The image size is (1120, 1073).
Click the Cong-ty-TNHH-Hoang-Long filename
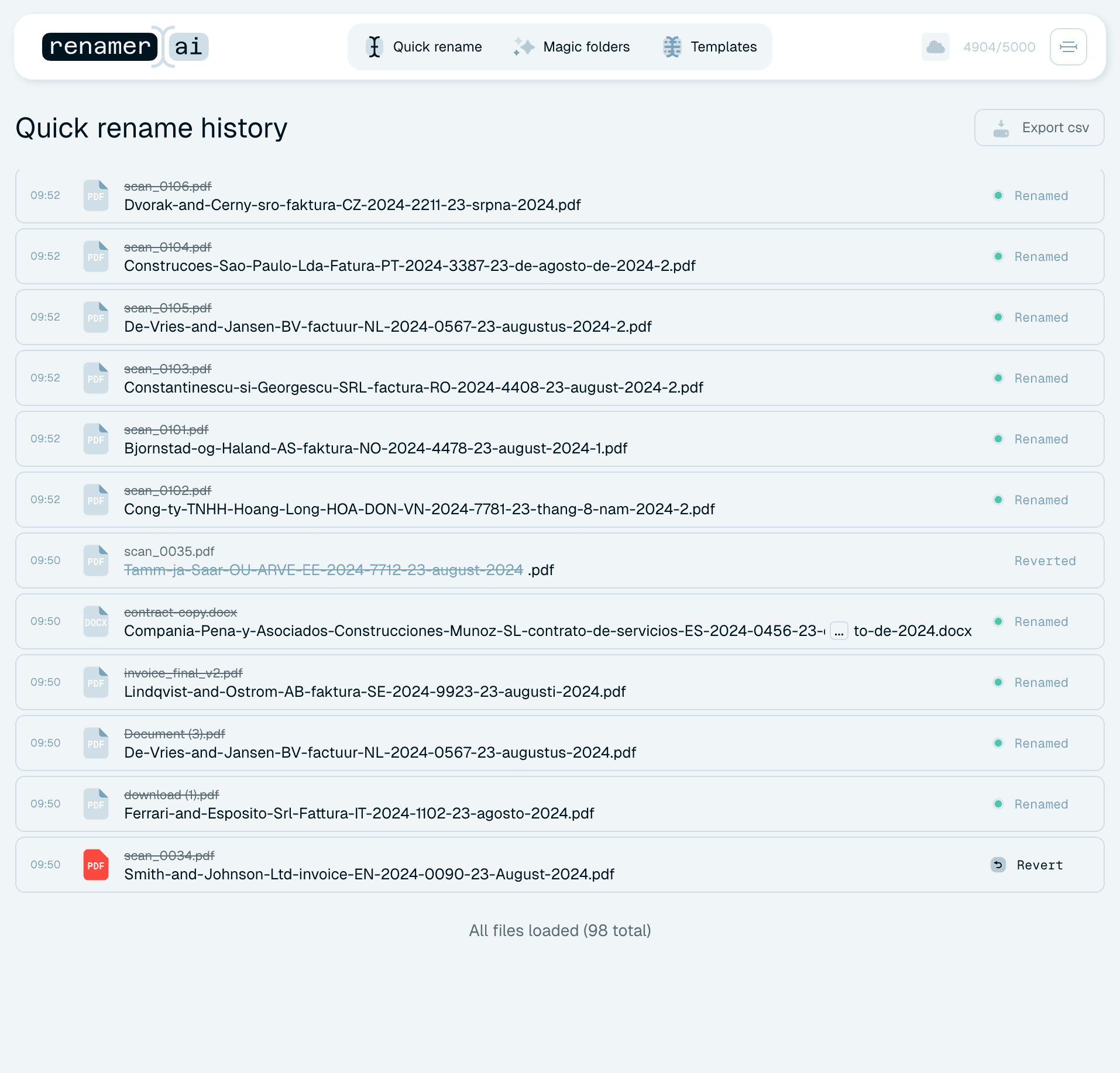420,509
